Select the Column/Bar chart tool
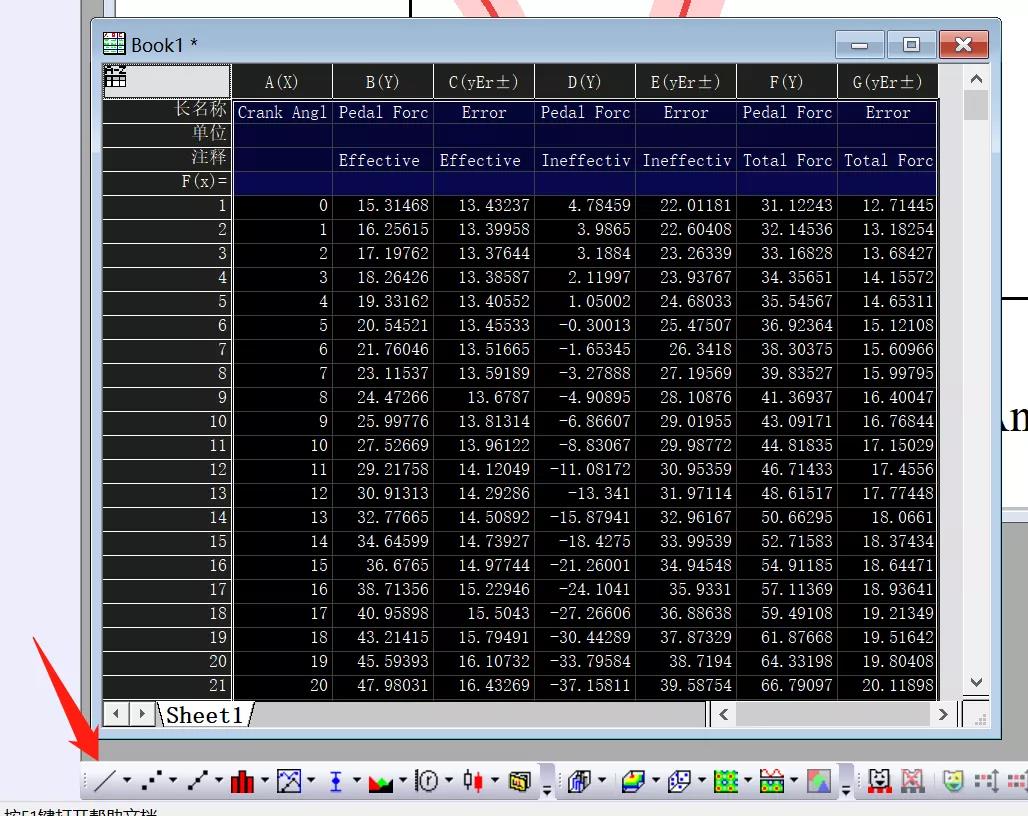The height and width of the screenshot is (816, 1028). point(243,781)
